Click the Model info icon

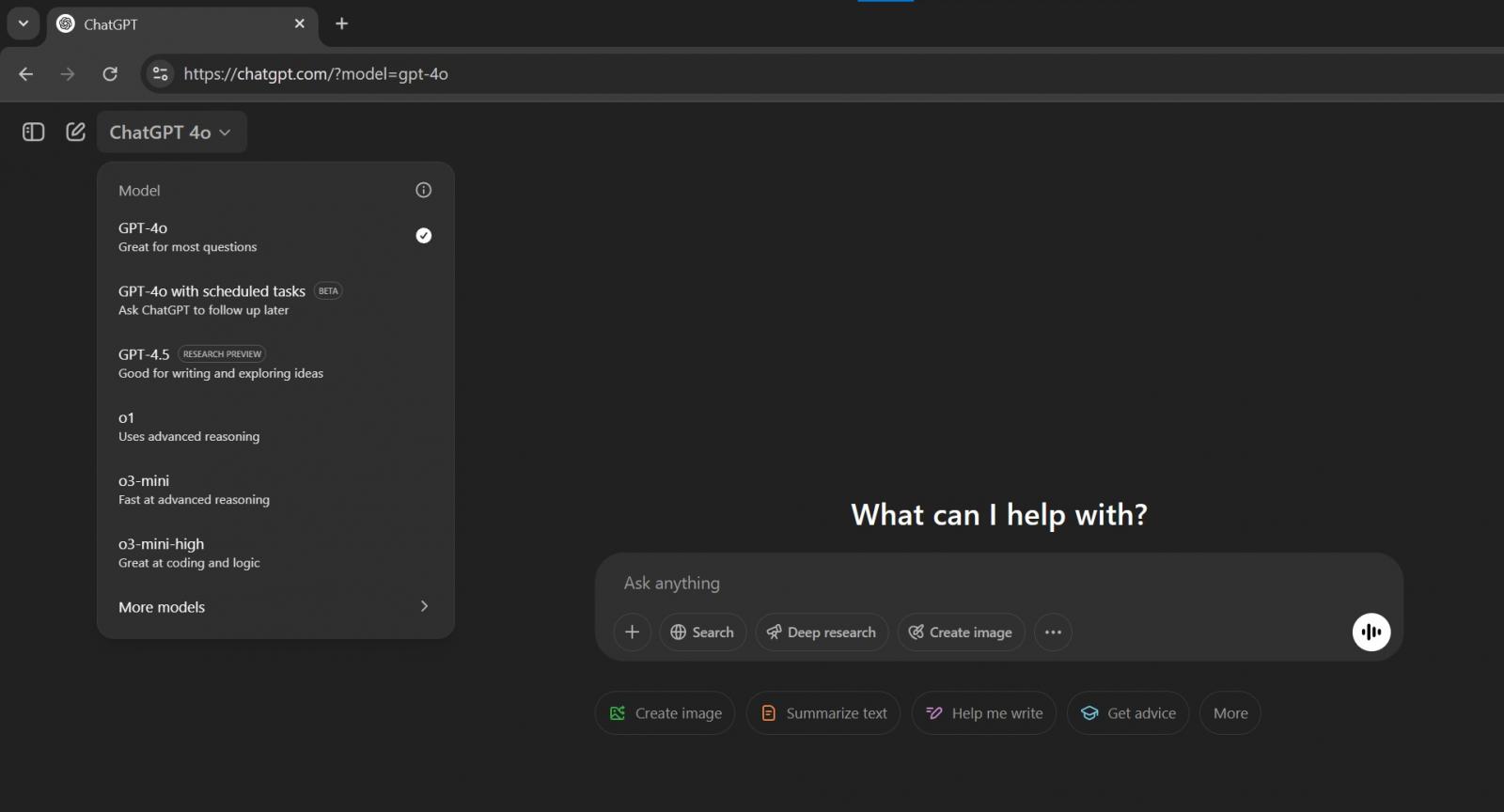pyautogui.click(x=424, y=190)
